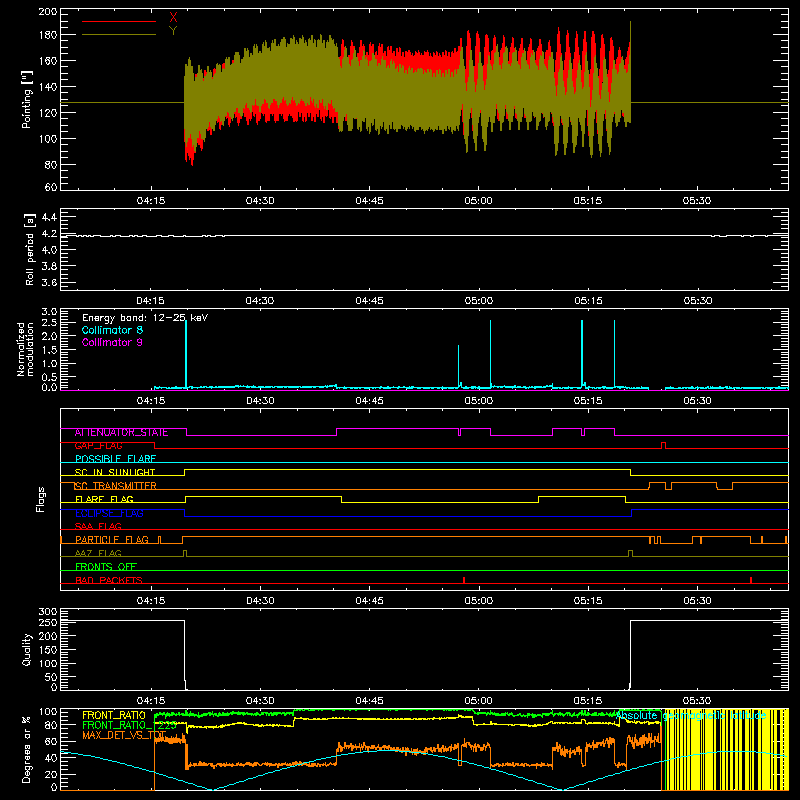Select the red X legend label
The width and height of the screenshot is (800, 800).
[x=173, y=18]
